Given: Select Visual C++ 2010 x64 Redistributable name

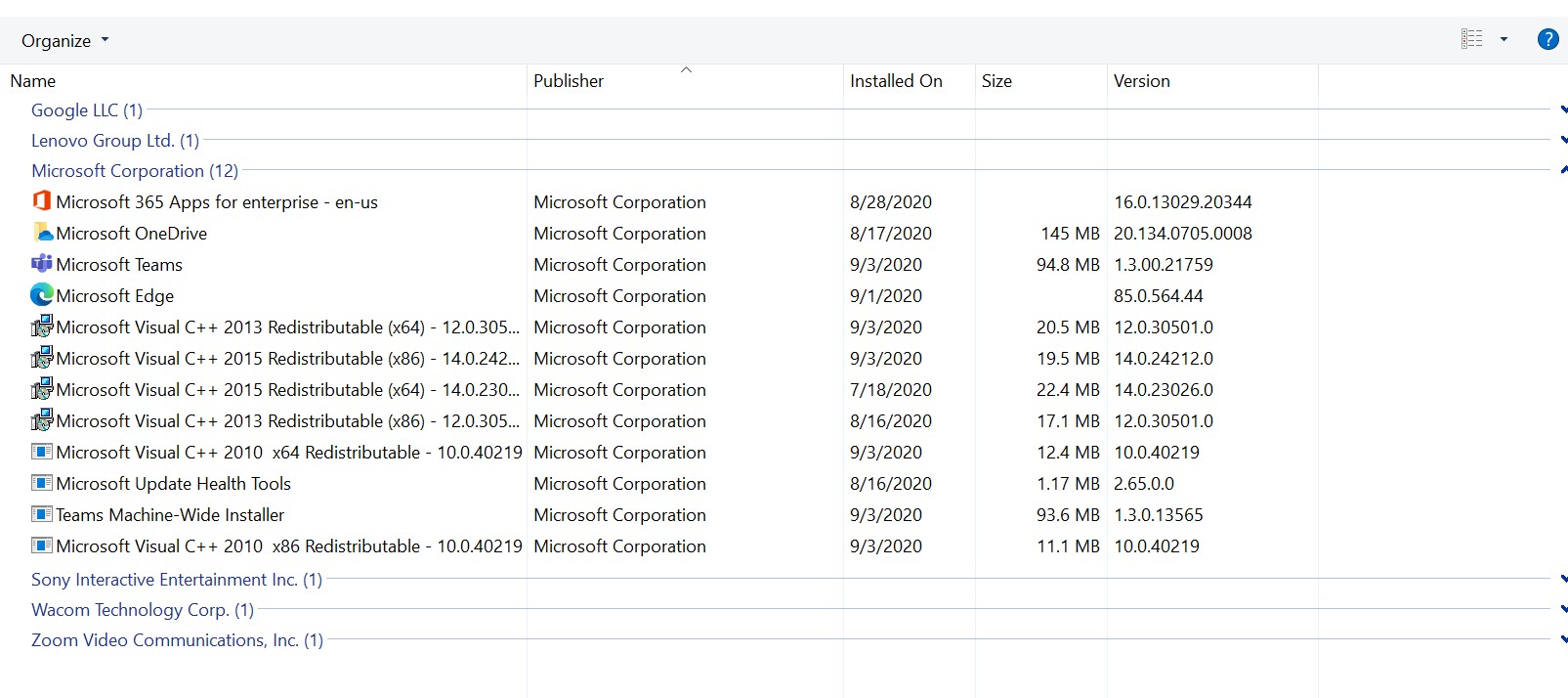Looking at the screenshot, I should (289, 453).
